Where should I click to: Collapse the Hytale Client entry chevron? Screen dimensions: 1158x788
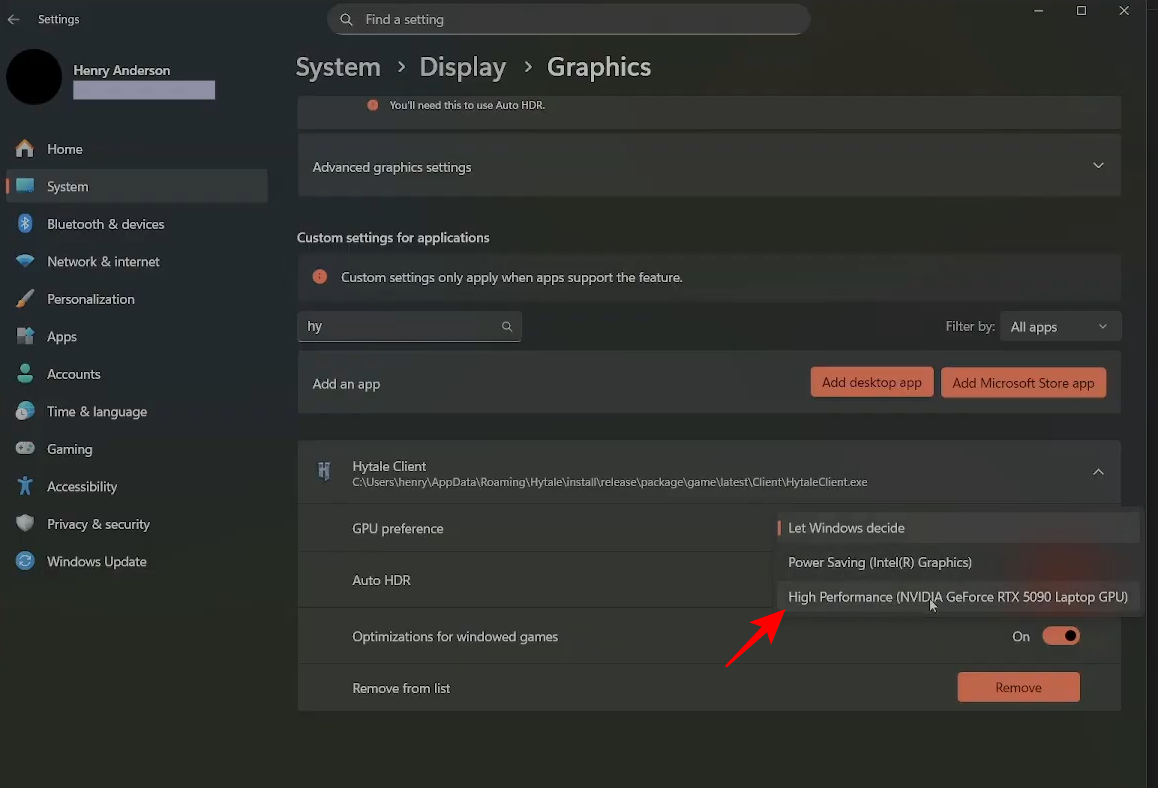click(1098, 472)
